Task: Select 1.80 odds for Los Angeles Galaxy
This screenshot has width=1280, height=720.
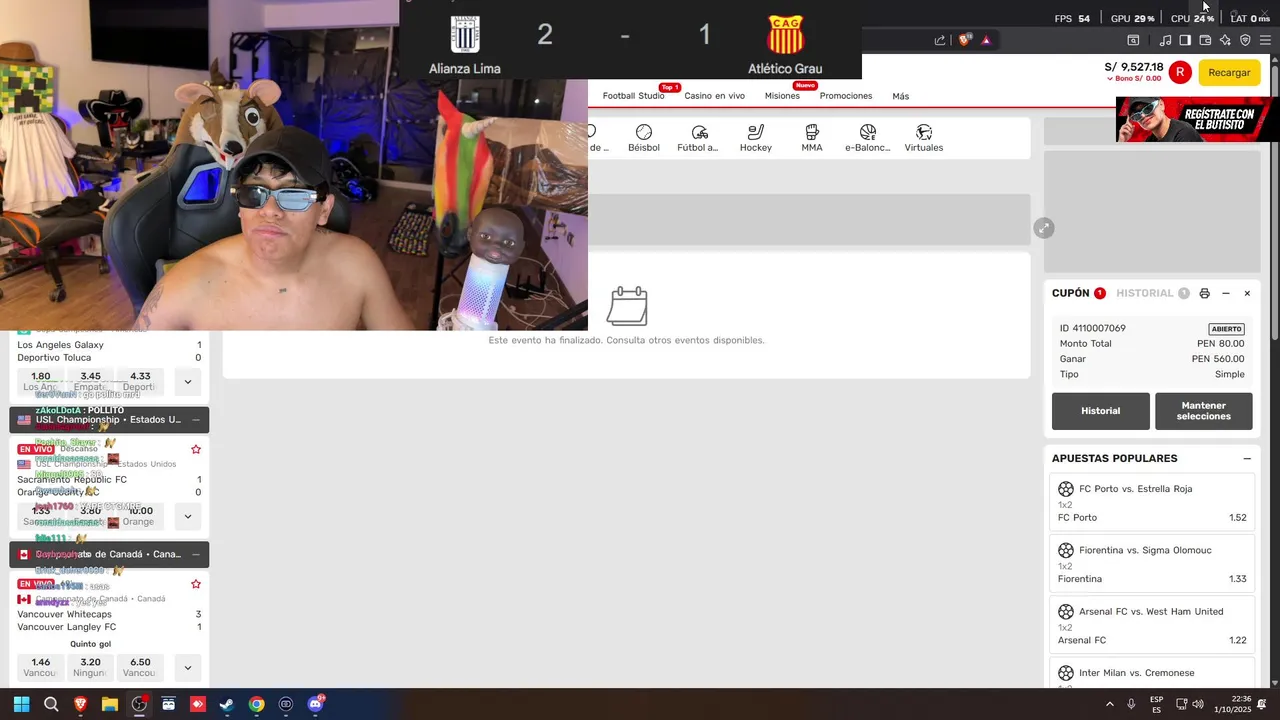Action: [41, 382]
